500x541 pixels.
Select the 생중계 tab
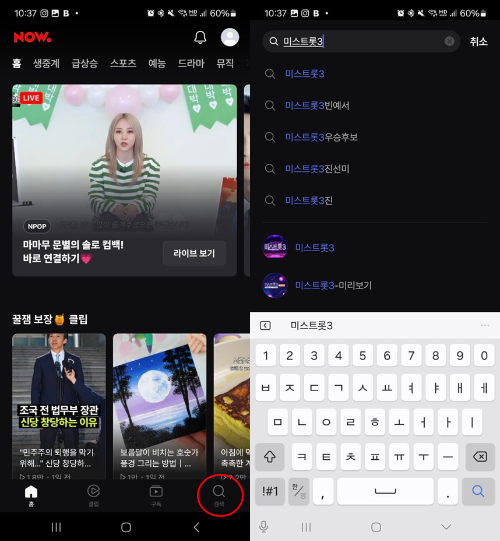pos(46,63)
